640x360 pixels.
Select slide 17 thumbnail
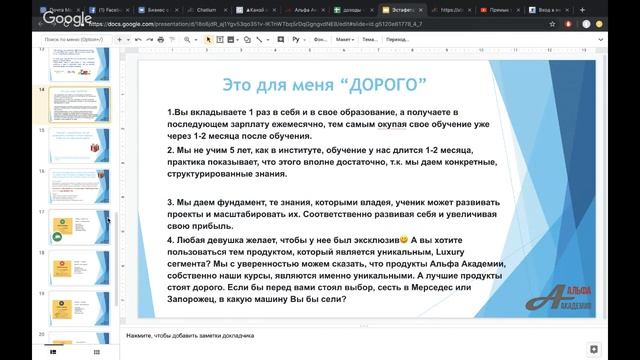point(79,227)
